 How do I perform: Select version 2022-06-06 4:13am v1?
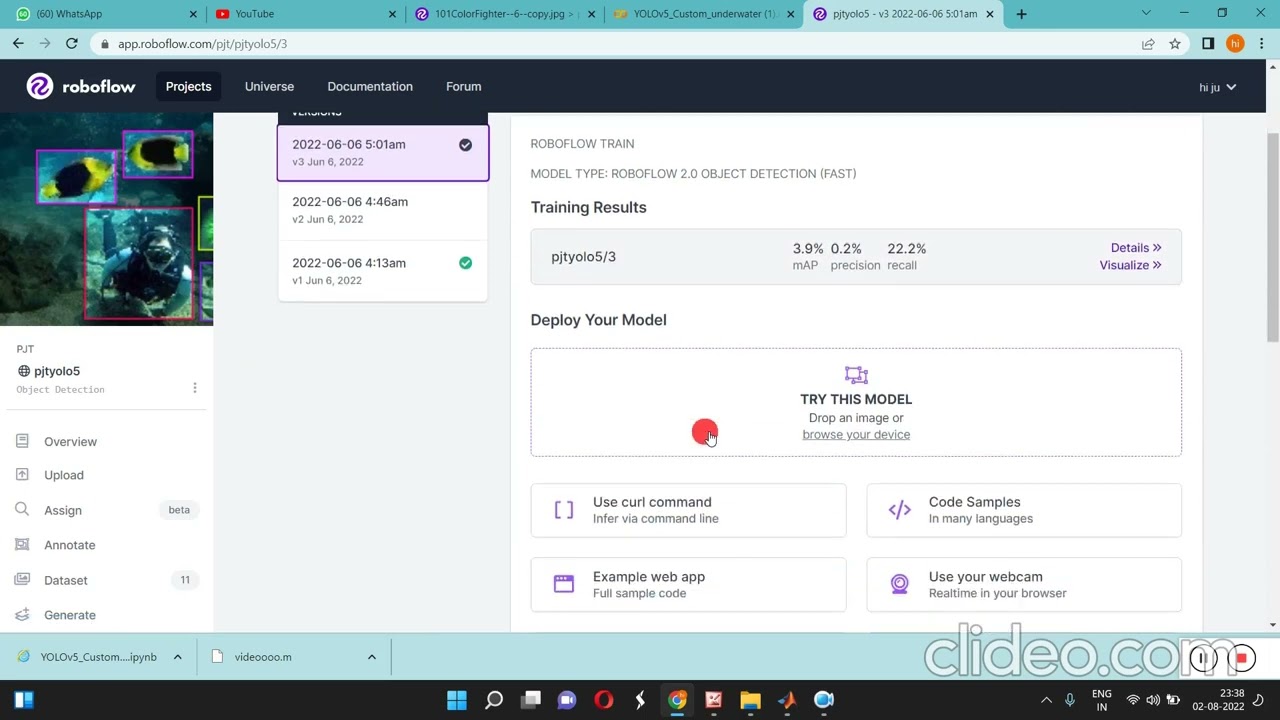pos(383,271)
